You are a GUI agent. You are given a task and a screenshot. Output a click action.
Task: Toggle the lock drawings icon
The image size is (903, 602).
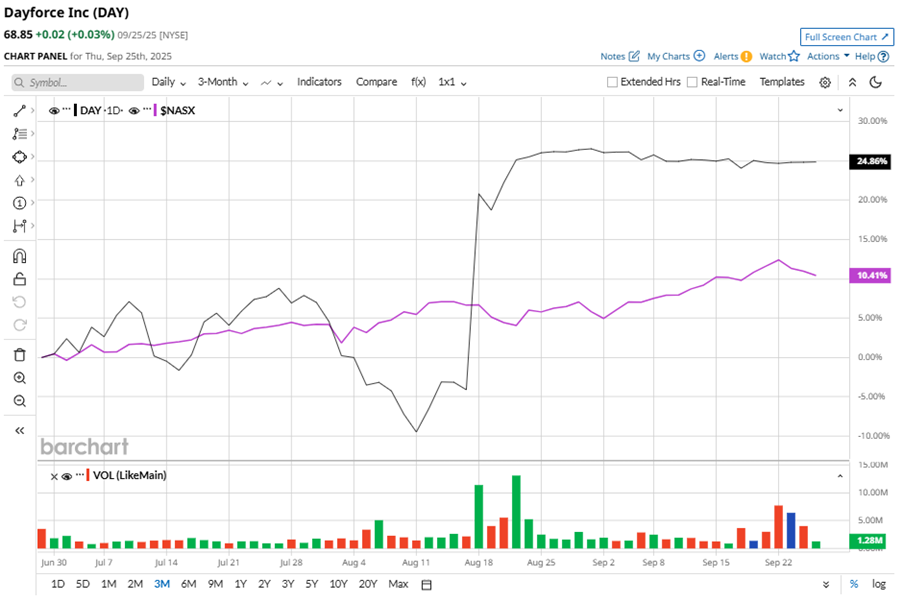19,279
